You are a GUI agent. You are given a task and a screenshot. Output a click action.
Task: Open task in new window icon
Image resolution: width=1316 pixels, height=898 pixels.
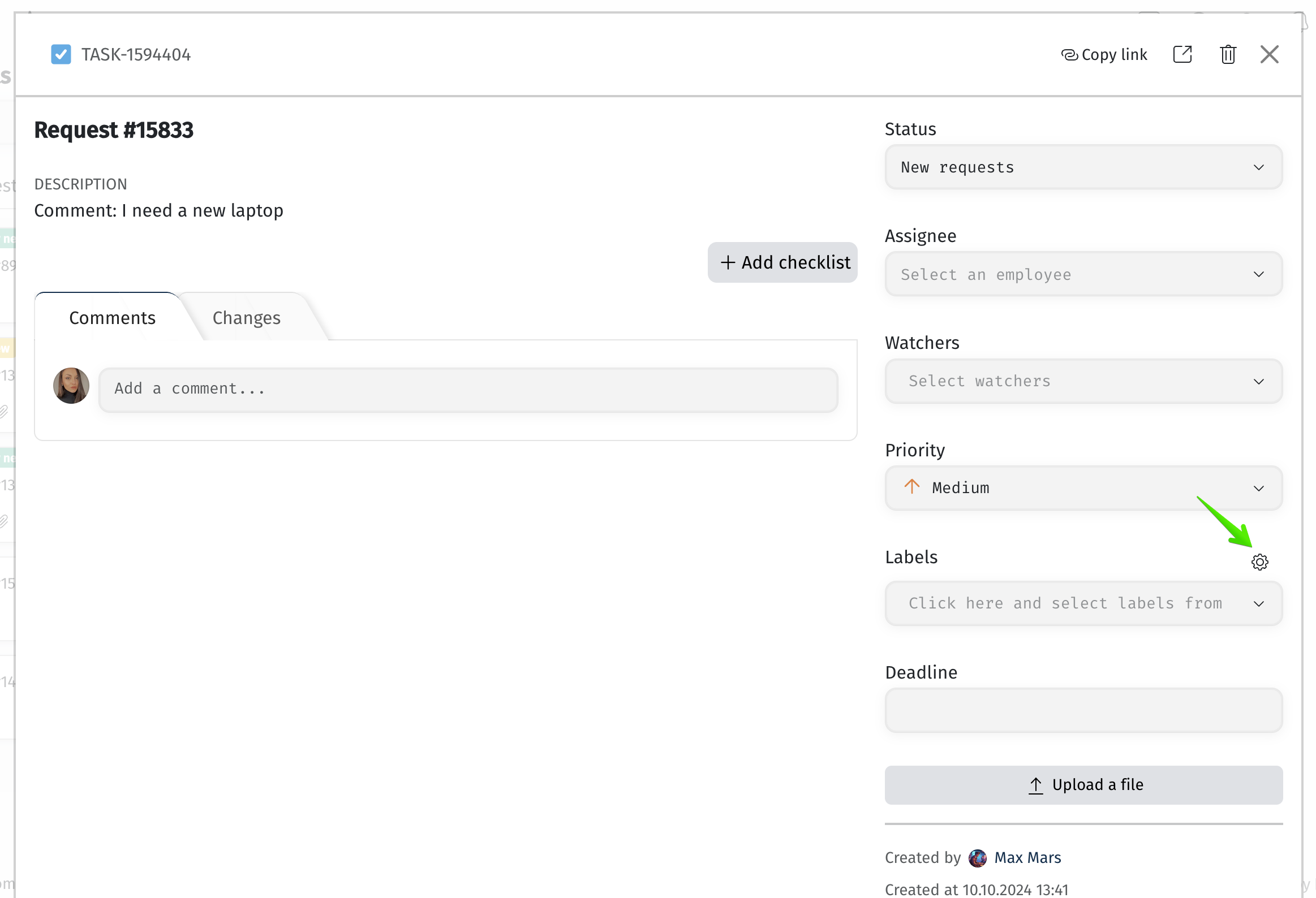click(x=1182, y=55)
